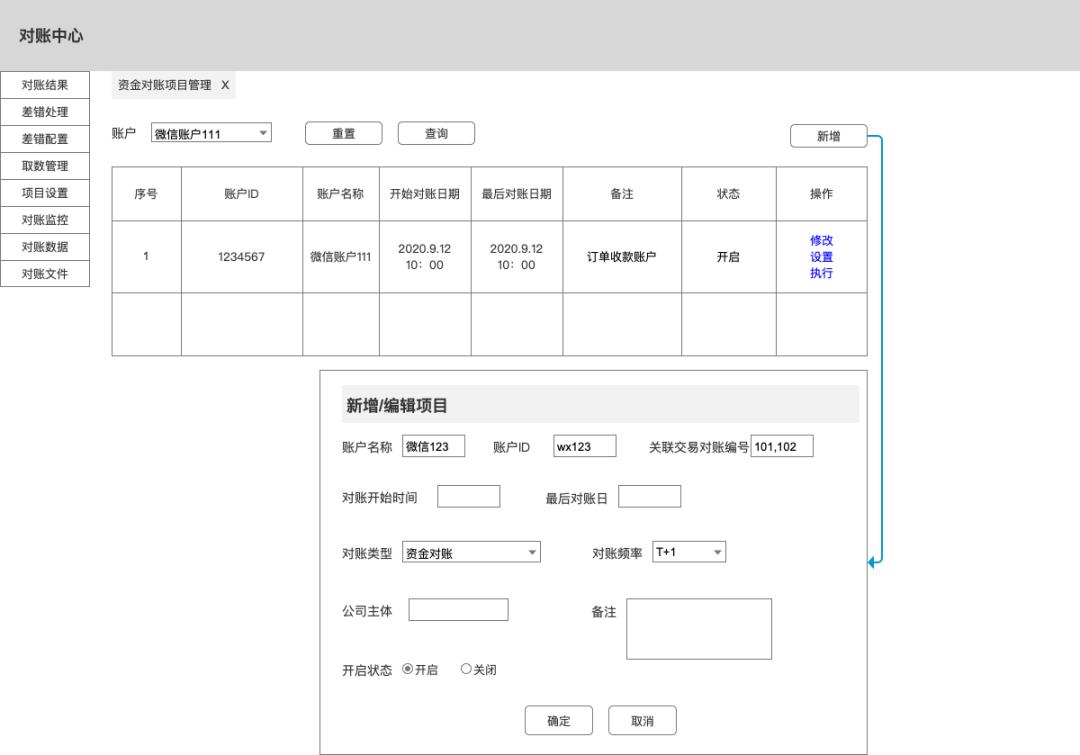The image size is (1080, 755).
Task: Open the 取数管理 page
Action: 44,165
